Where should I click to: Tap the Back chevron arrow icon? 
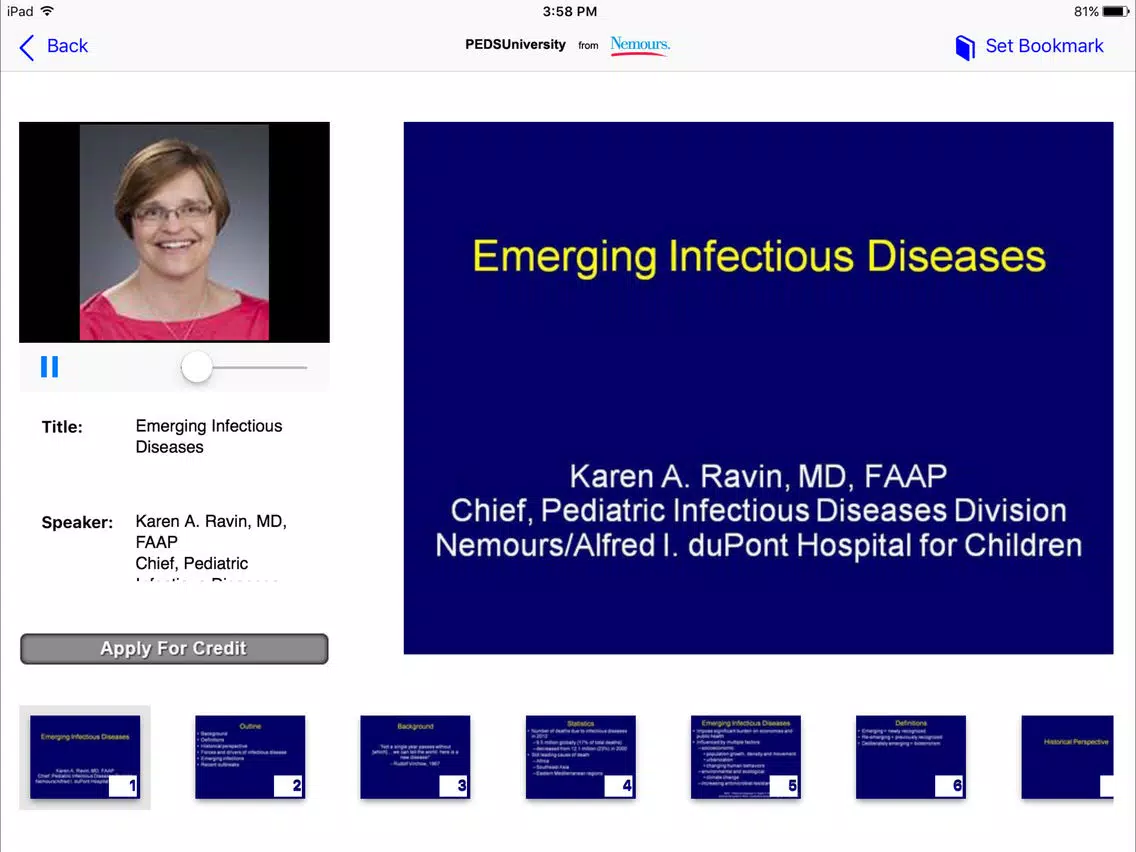pos(27,47)
